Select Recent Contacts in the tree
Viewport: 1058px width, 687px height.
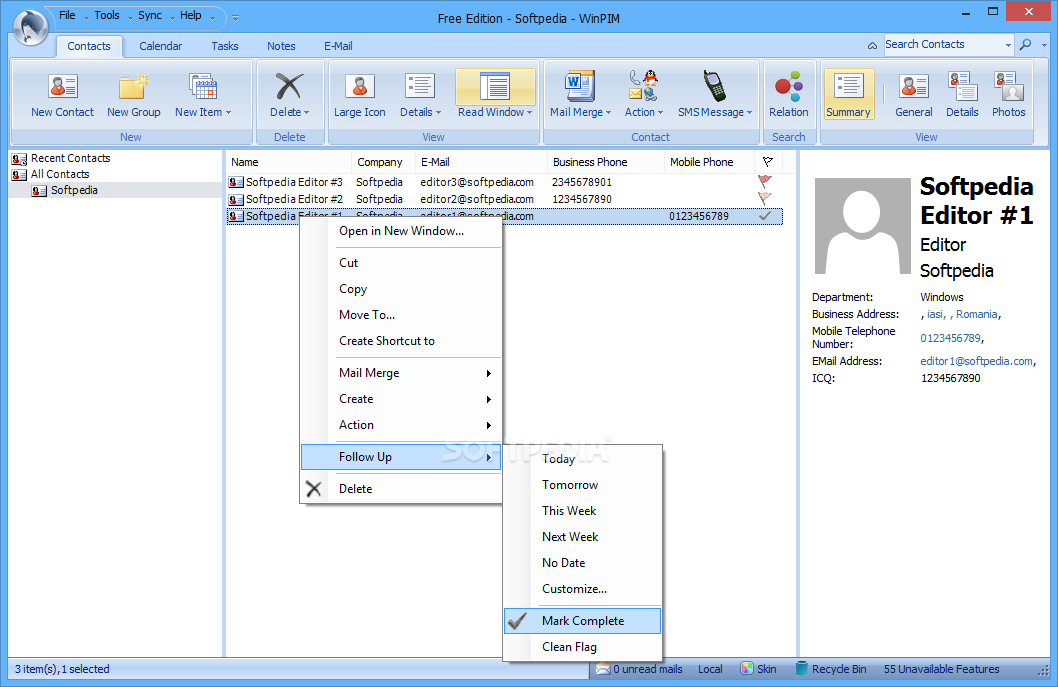pos(70,158)
